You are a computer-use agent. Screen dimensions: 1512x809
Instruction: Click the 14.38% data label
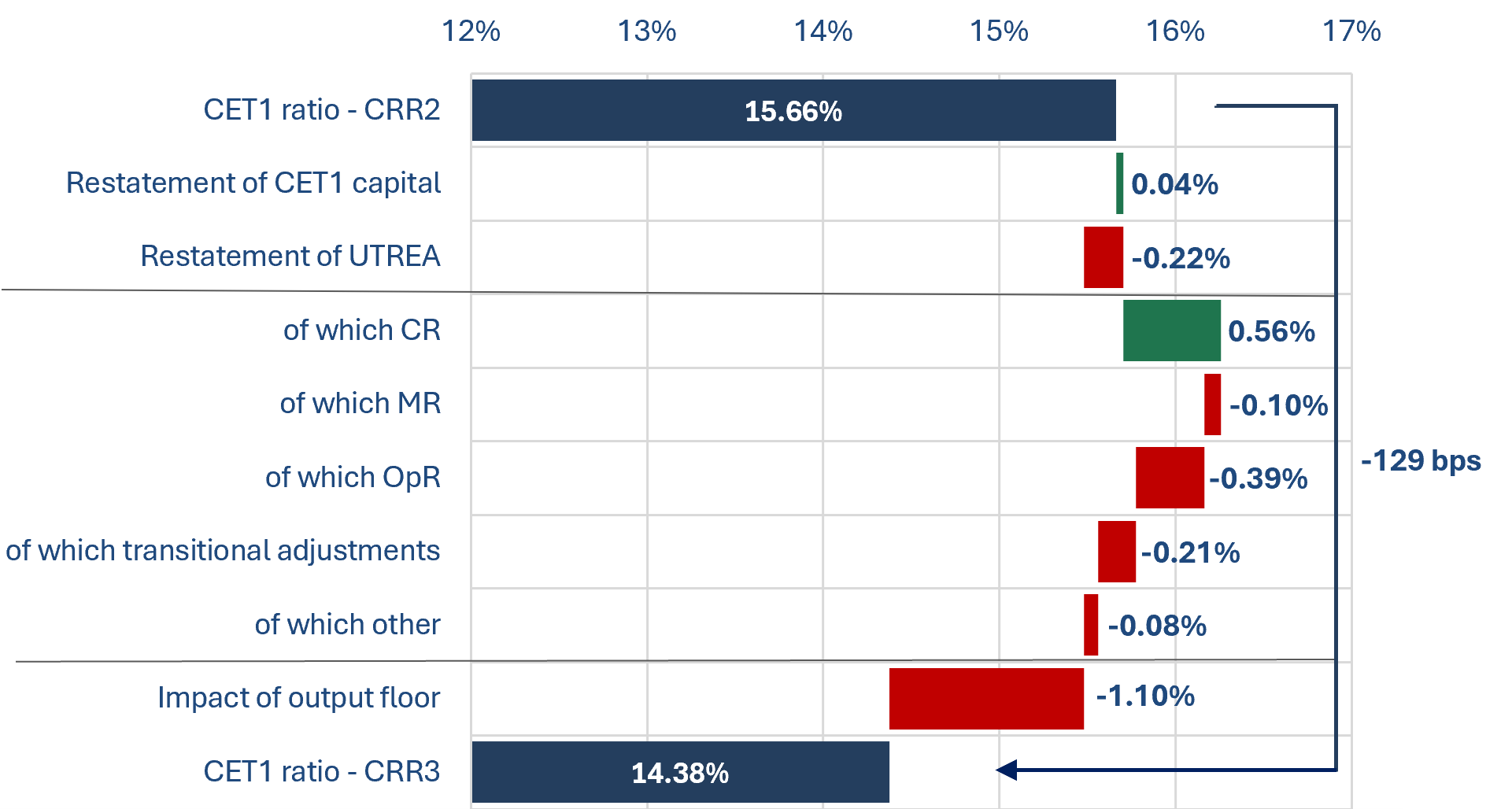click(680, 773)
